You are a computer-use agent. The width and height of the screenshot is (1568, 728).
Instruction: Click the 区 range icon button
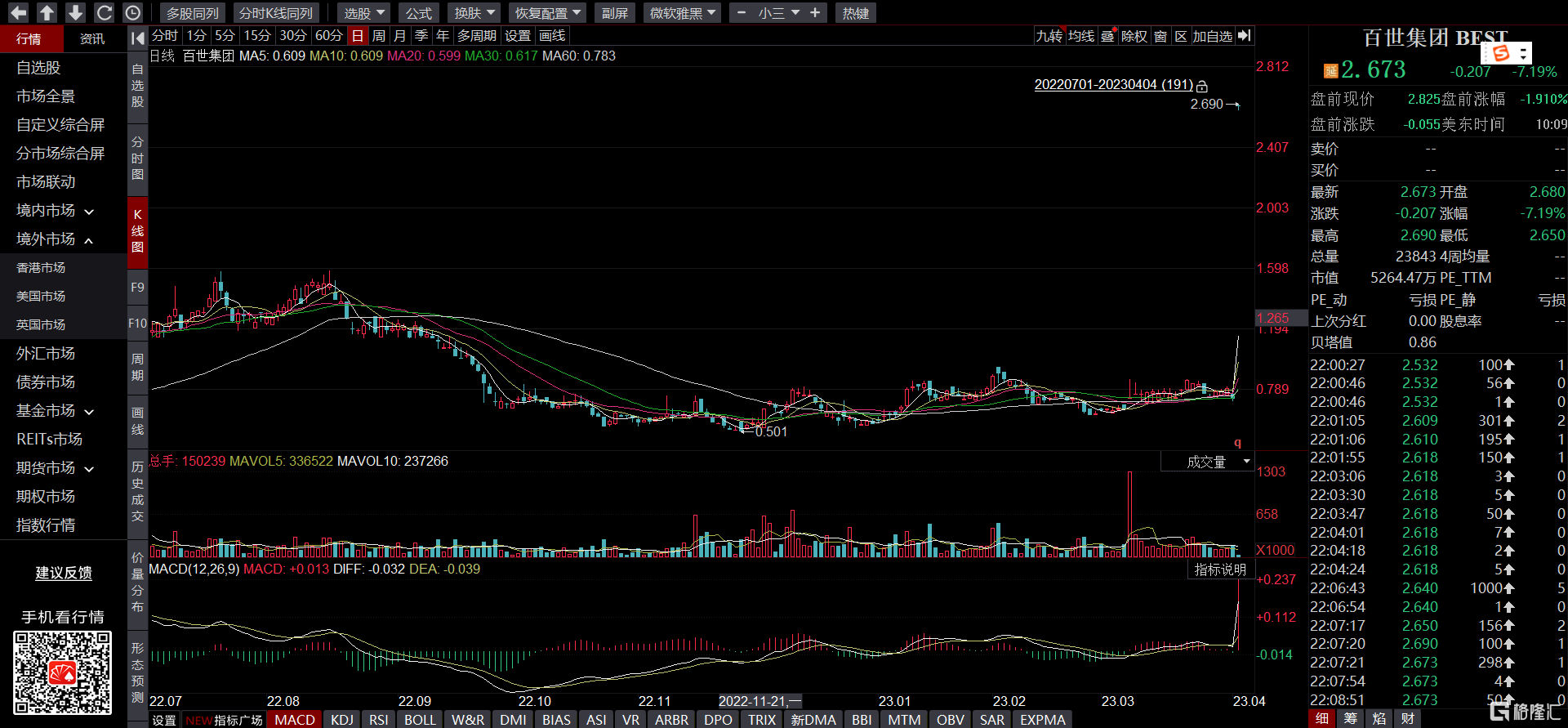[1181, 36]
